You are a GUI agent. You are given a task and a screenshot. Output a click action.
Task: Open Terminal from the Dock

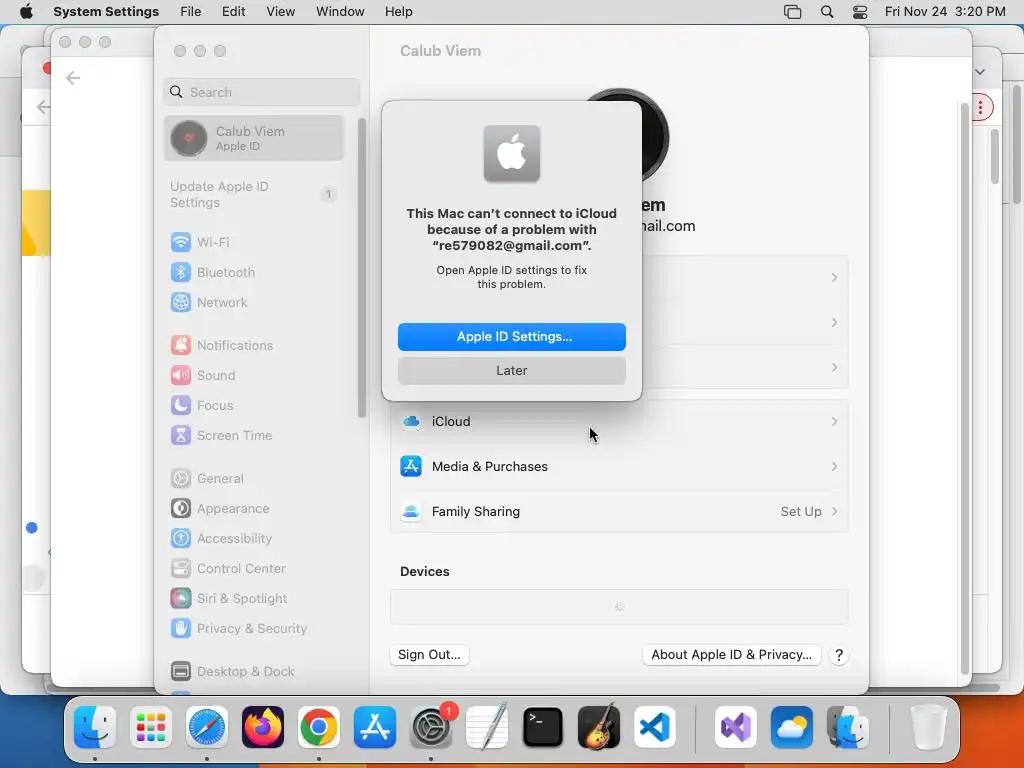(543, 727)
